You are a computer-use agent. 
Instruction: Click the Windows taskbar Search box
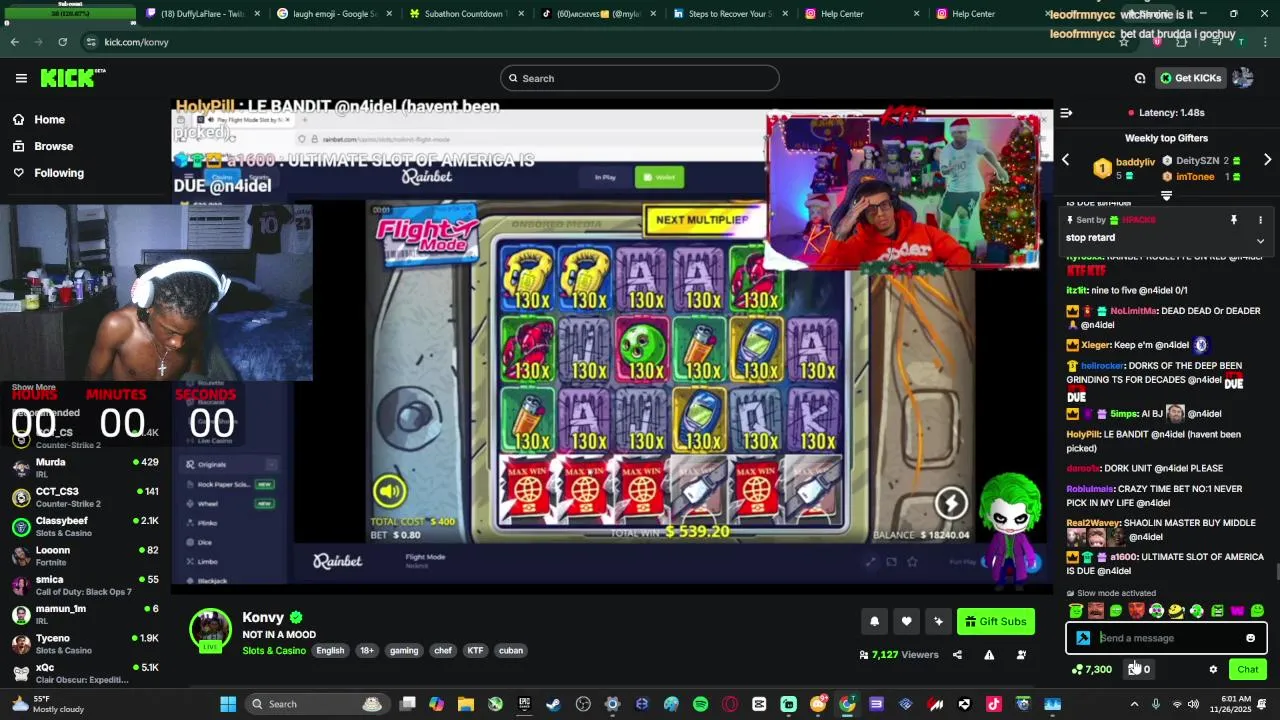(x=317, y=704)
